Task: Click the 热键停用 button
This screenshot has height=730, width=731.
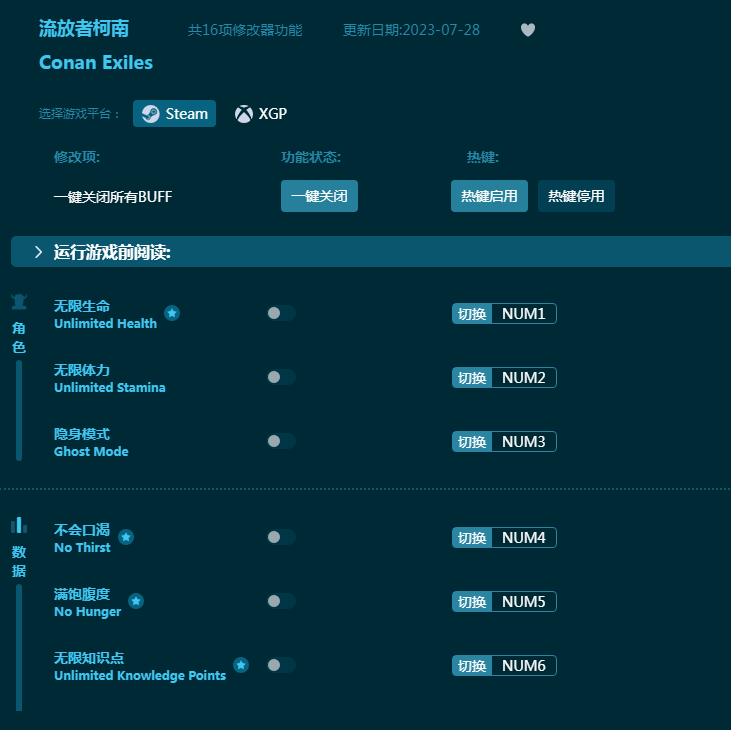Action: pos(576,196)
